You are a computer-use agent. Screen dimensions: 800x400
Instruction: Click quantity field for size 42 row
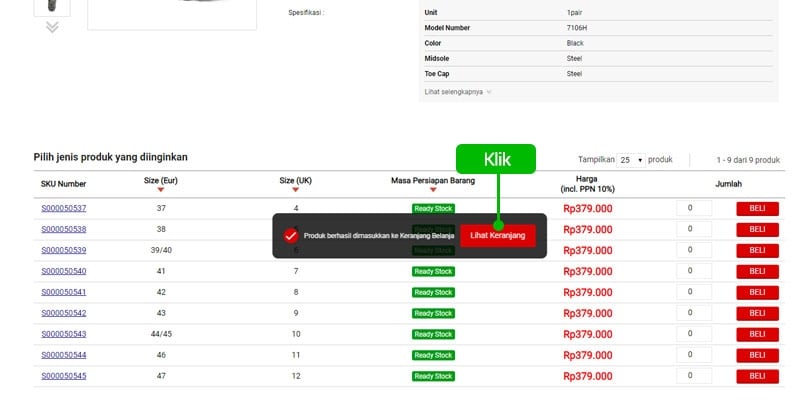click(x=694, y=292)
